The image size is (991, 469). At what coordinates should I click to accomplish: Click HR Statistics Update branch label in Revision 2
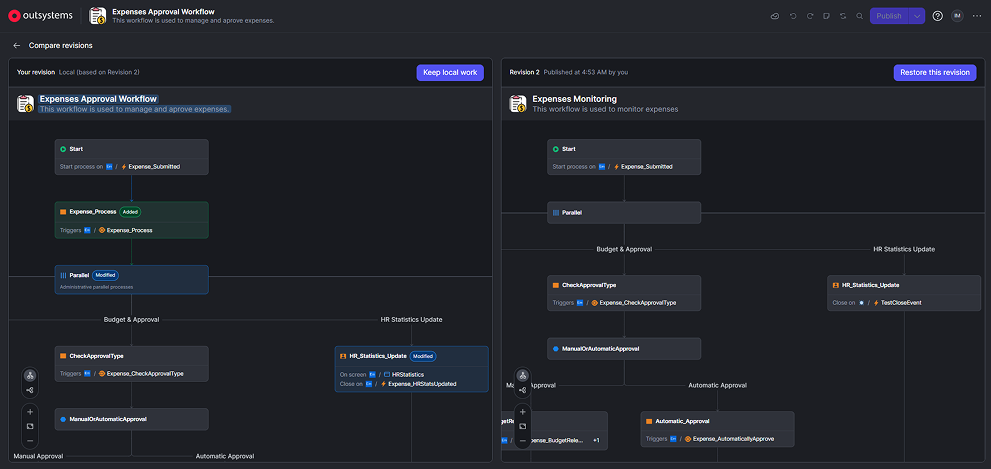(x=904, y=249)
